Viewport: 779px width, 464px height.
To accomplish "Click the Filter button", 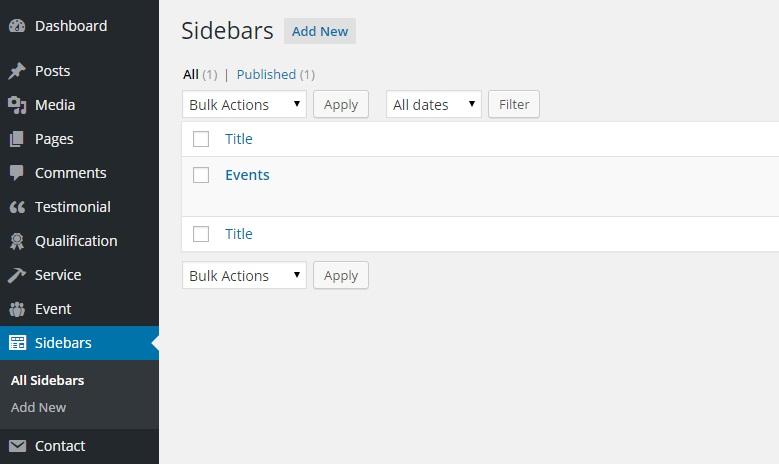I will (514, 105).
